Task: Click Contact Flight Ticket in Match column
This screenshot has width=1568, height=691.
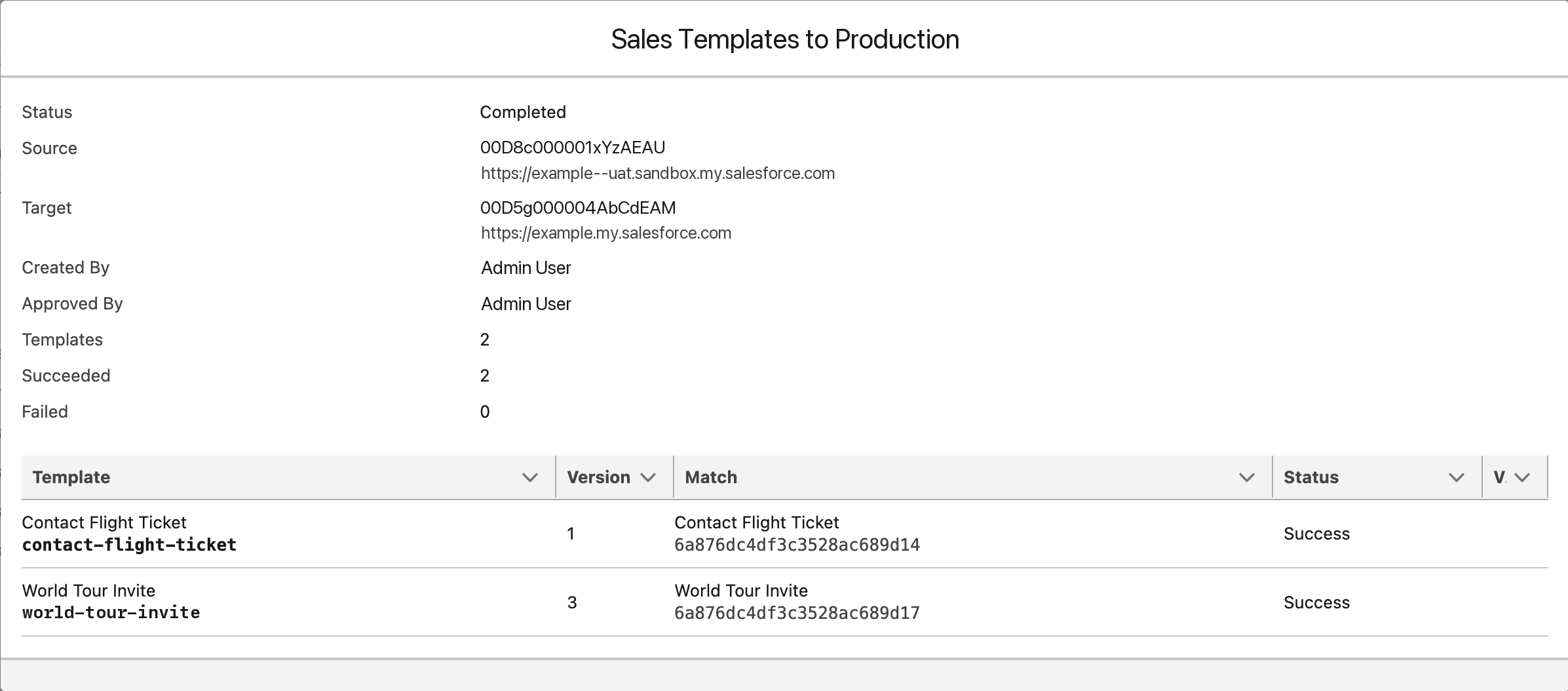Action: (757, 523)
